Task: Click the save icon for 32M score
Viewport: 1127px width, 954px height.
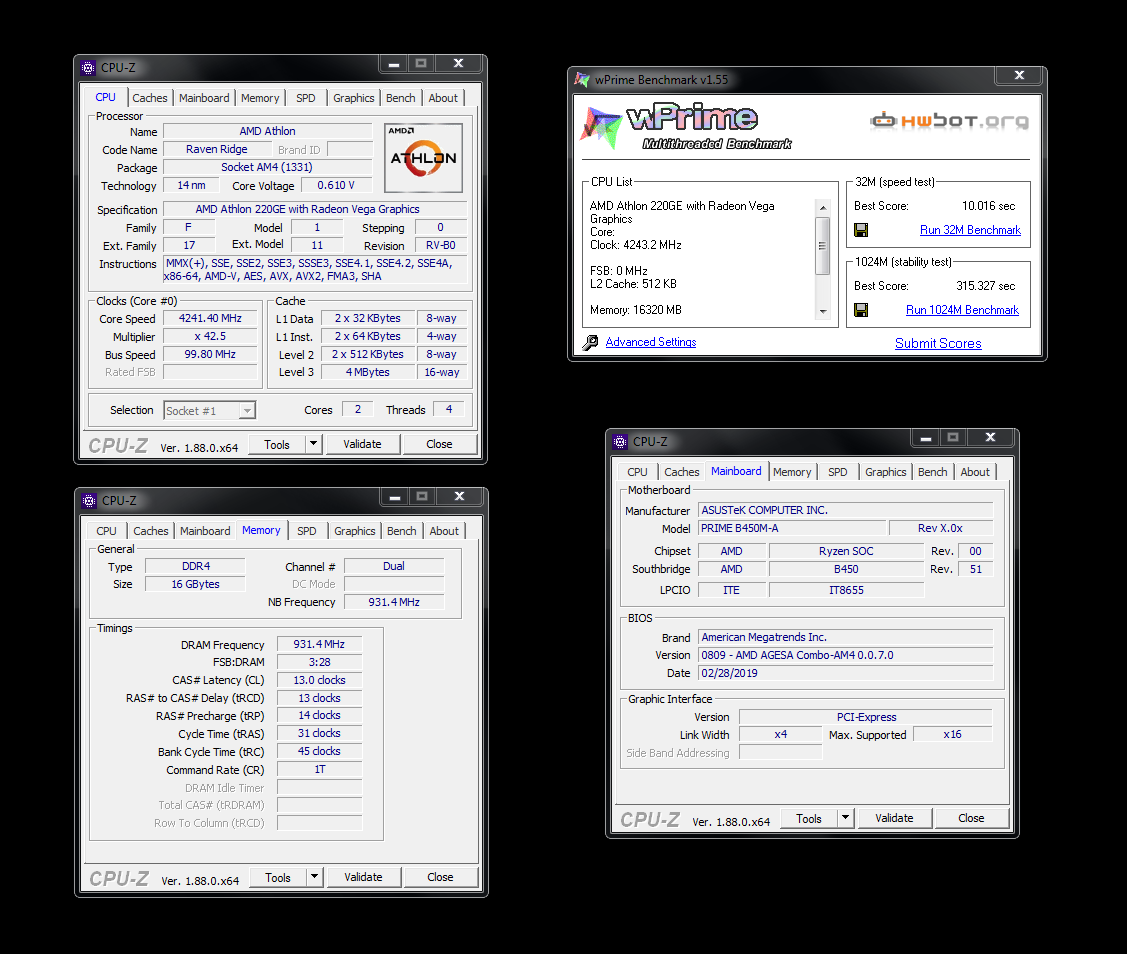Action: click(860, 230)
